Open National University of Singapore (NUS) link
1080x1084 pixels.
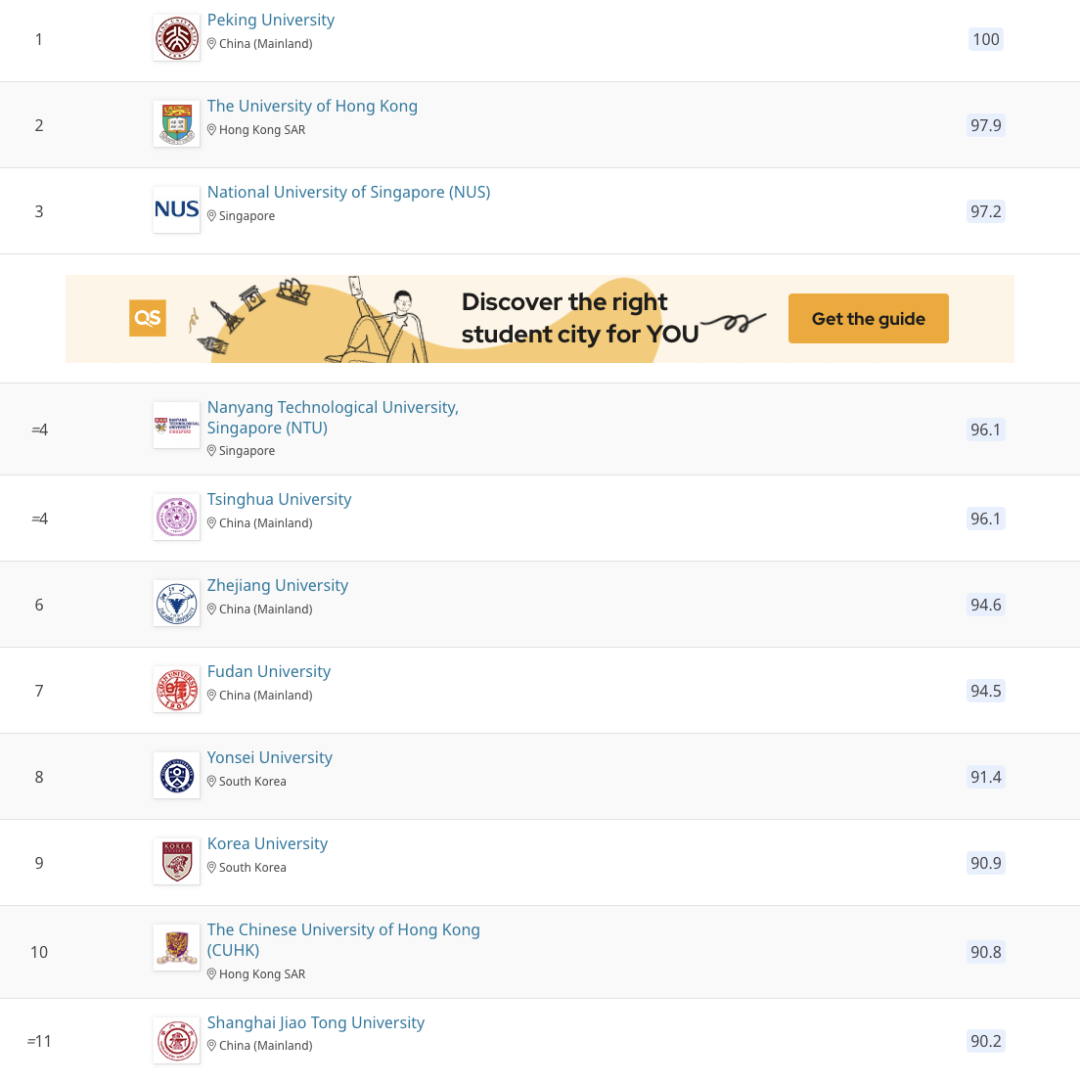[x=348, y=192]
